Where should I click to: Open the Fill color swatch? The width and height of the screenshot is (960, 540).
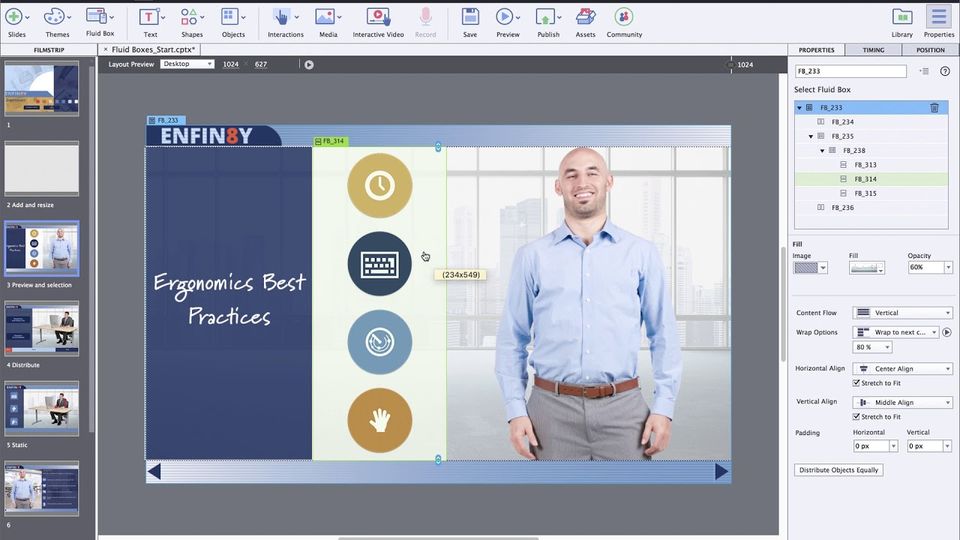point(866,268)
